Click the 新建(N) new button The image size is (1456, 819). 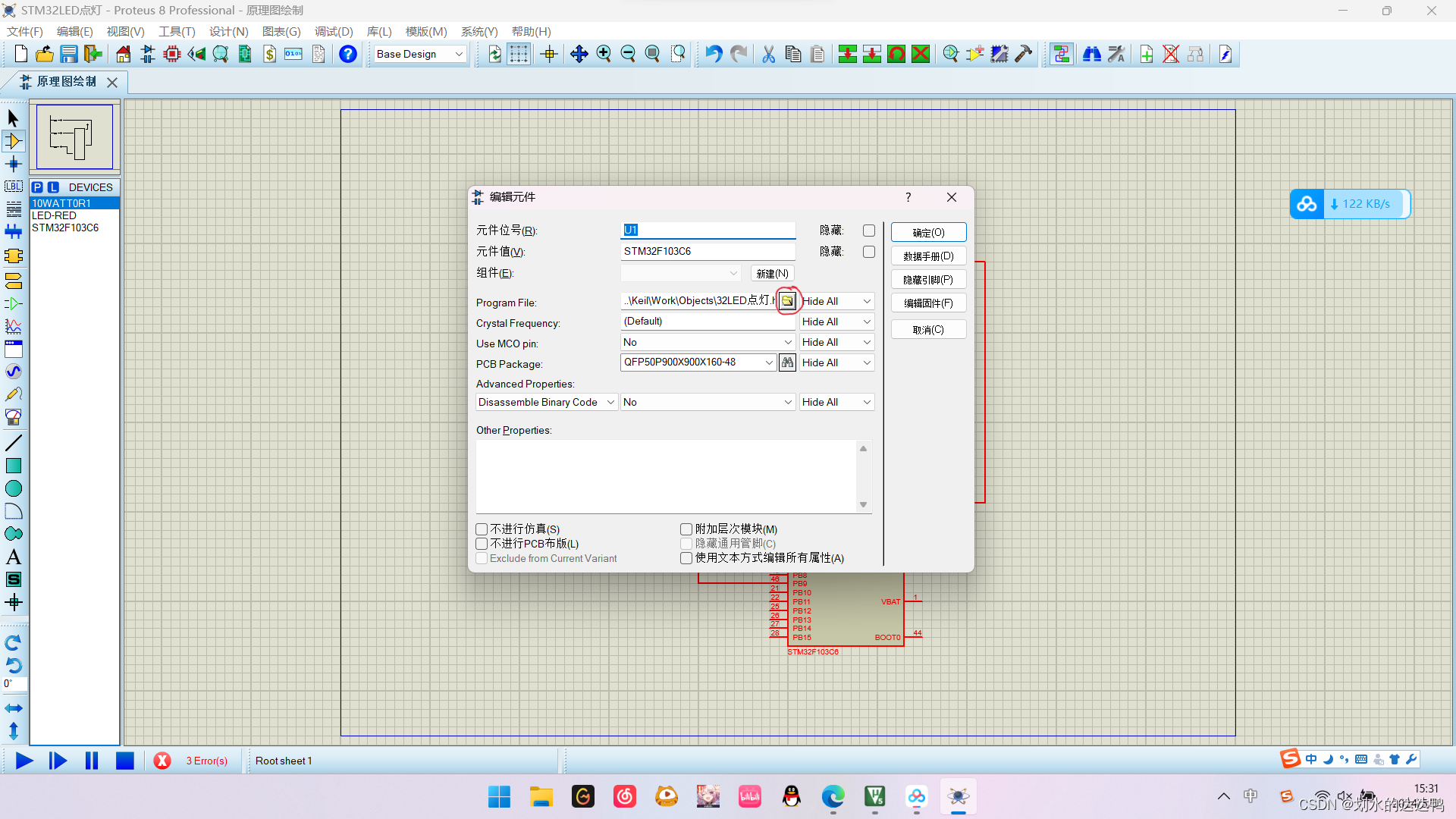773,273
